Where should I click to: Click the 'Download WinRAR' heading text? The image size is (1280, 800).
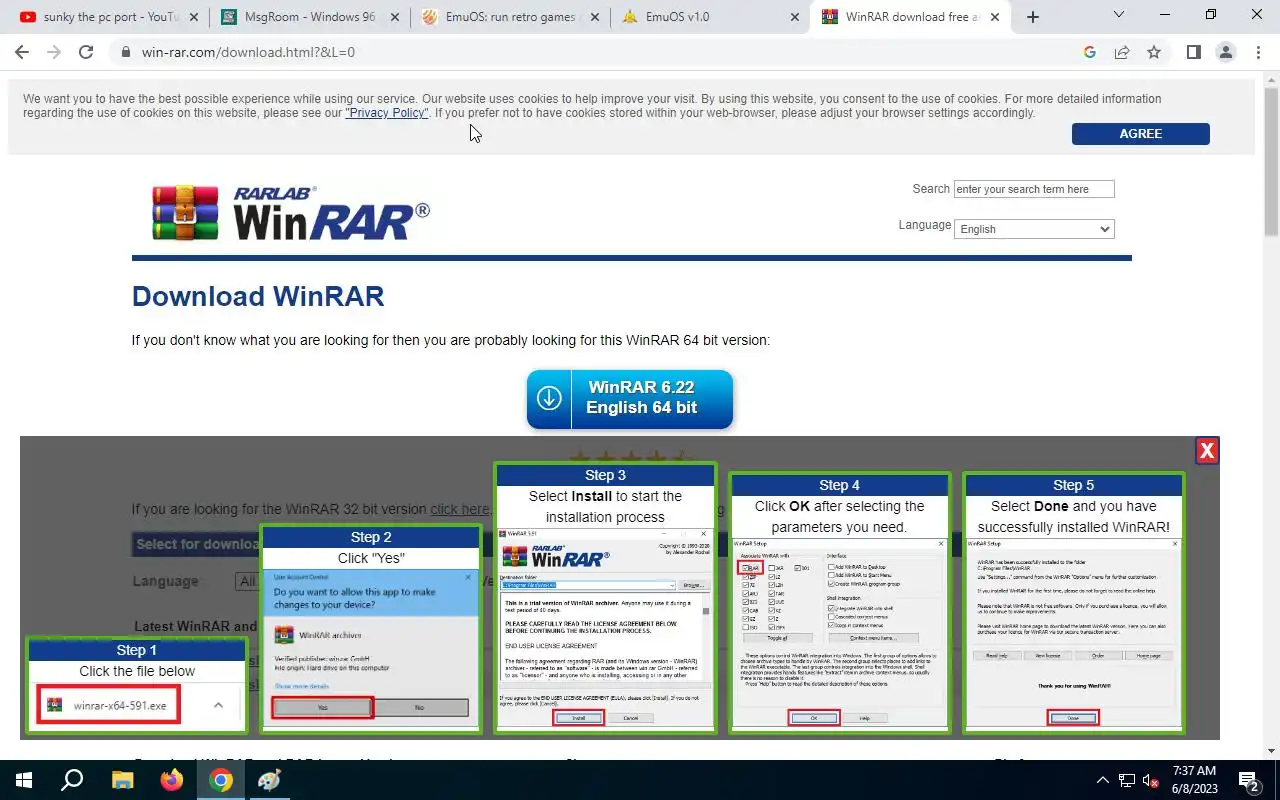258,297
